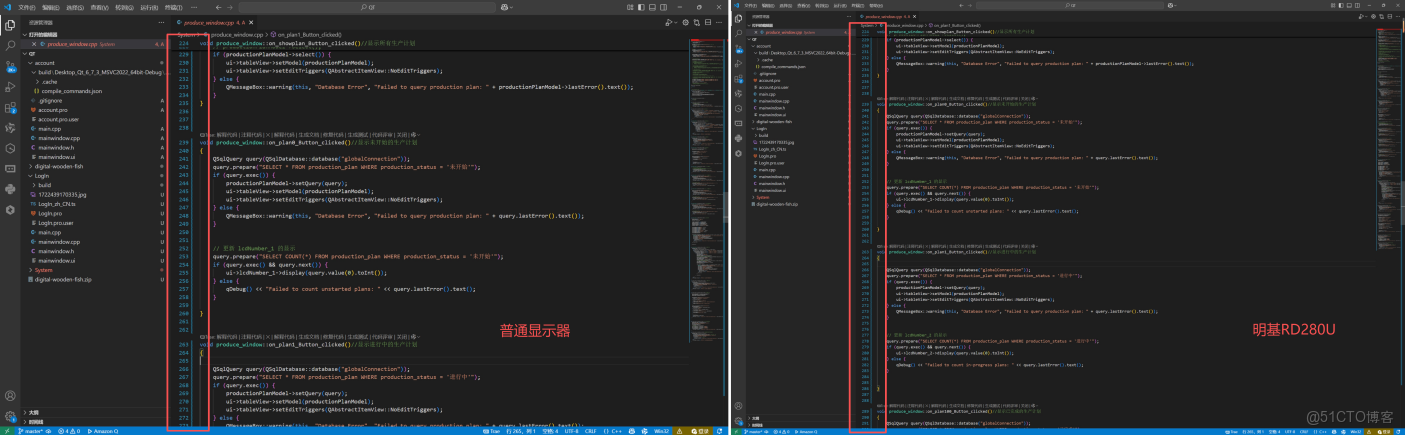
Task: Open 文件(F) menu in left window
Action: [x=28, y=6]
